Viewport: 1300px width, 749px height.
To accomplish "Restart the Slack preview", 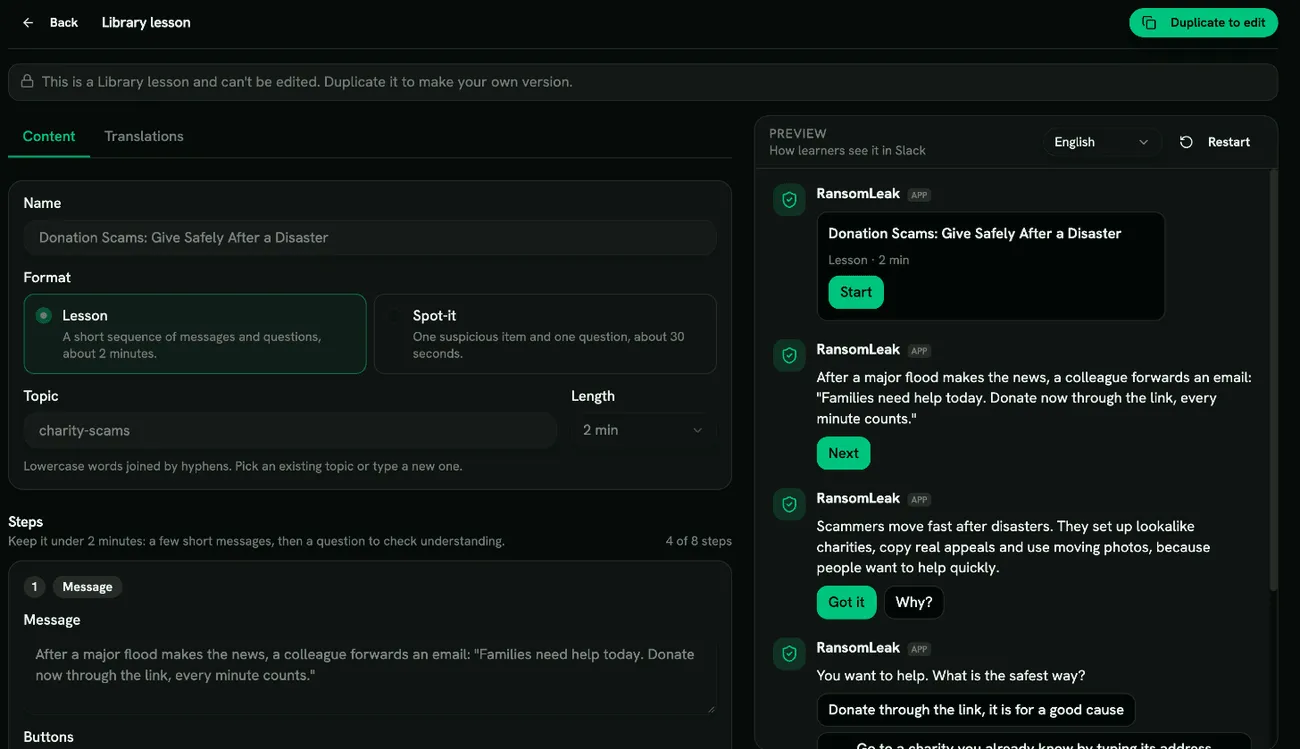I will coord(1214,142).
